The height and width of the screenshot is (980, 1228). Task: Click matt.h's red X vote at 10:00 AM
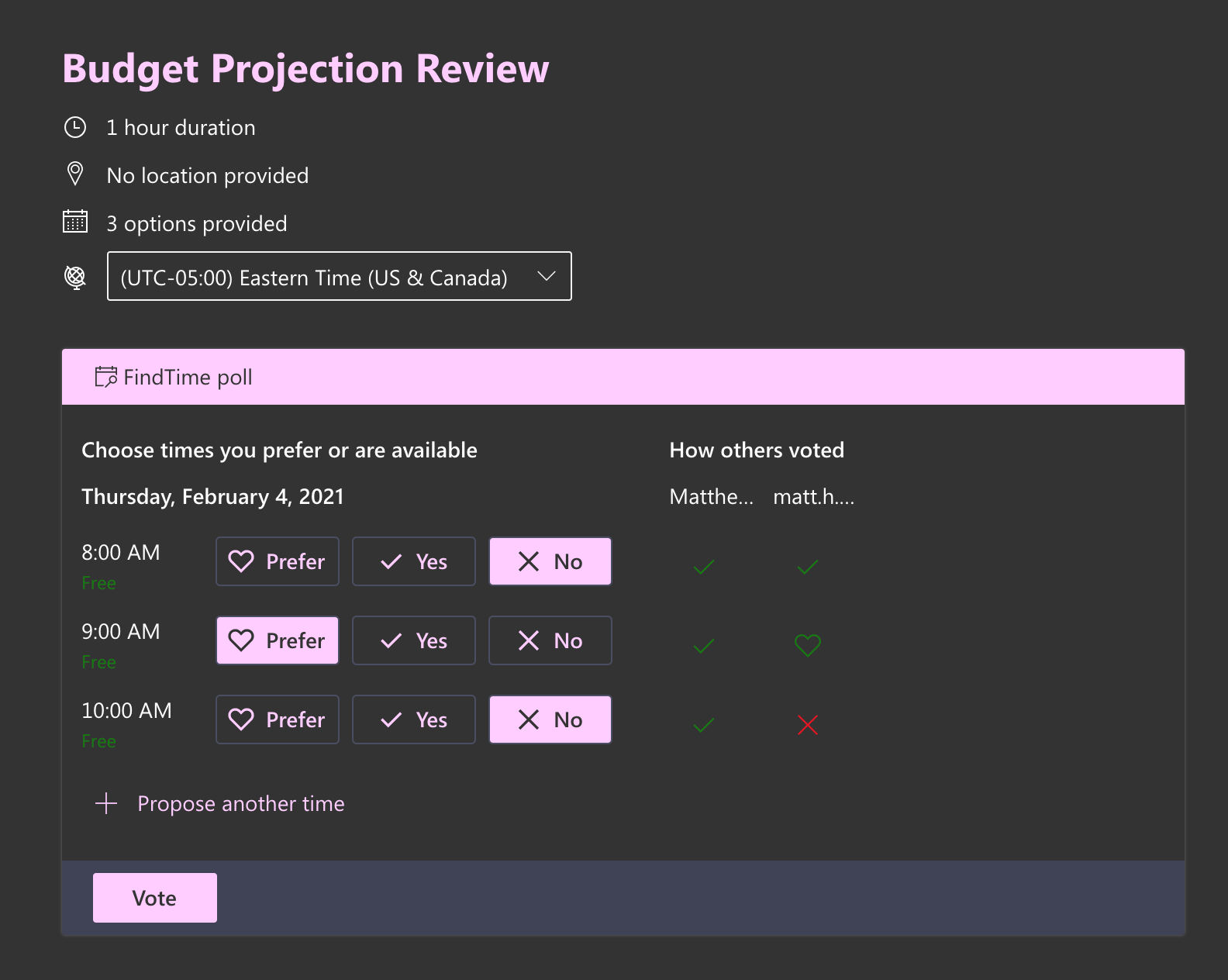(807, 725)
